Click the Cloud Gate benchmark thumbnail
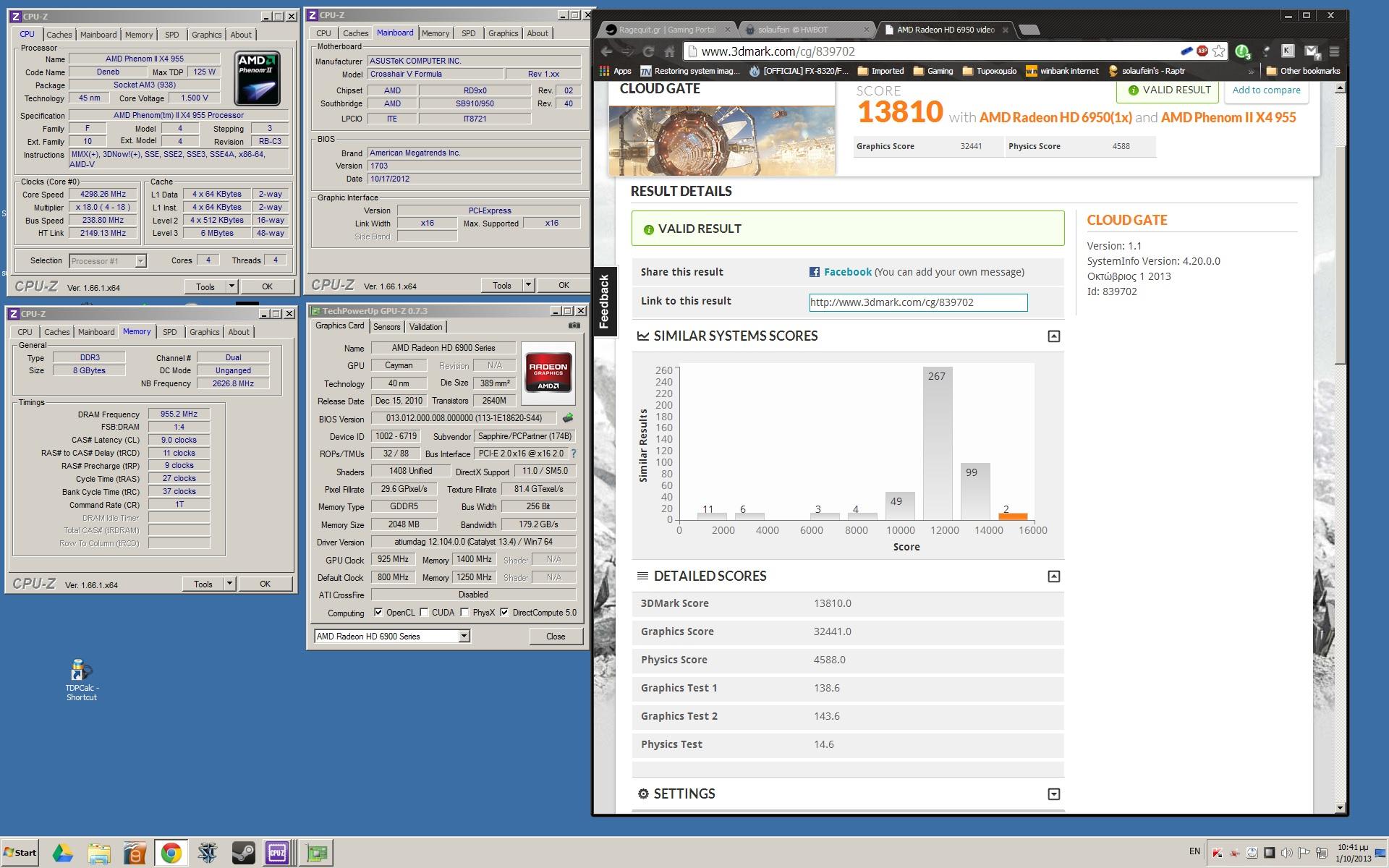 722,140
